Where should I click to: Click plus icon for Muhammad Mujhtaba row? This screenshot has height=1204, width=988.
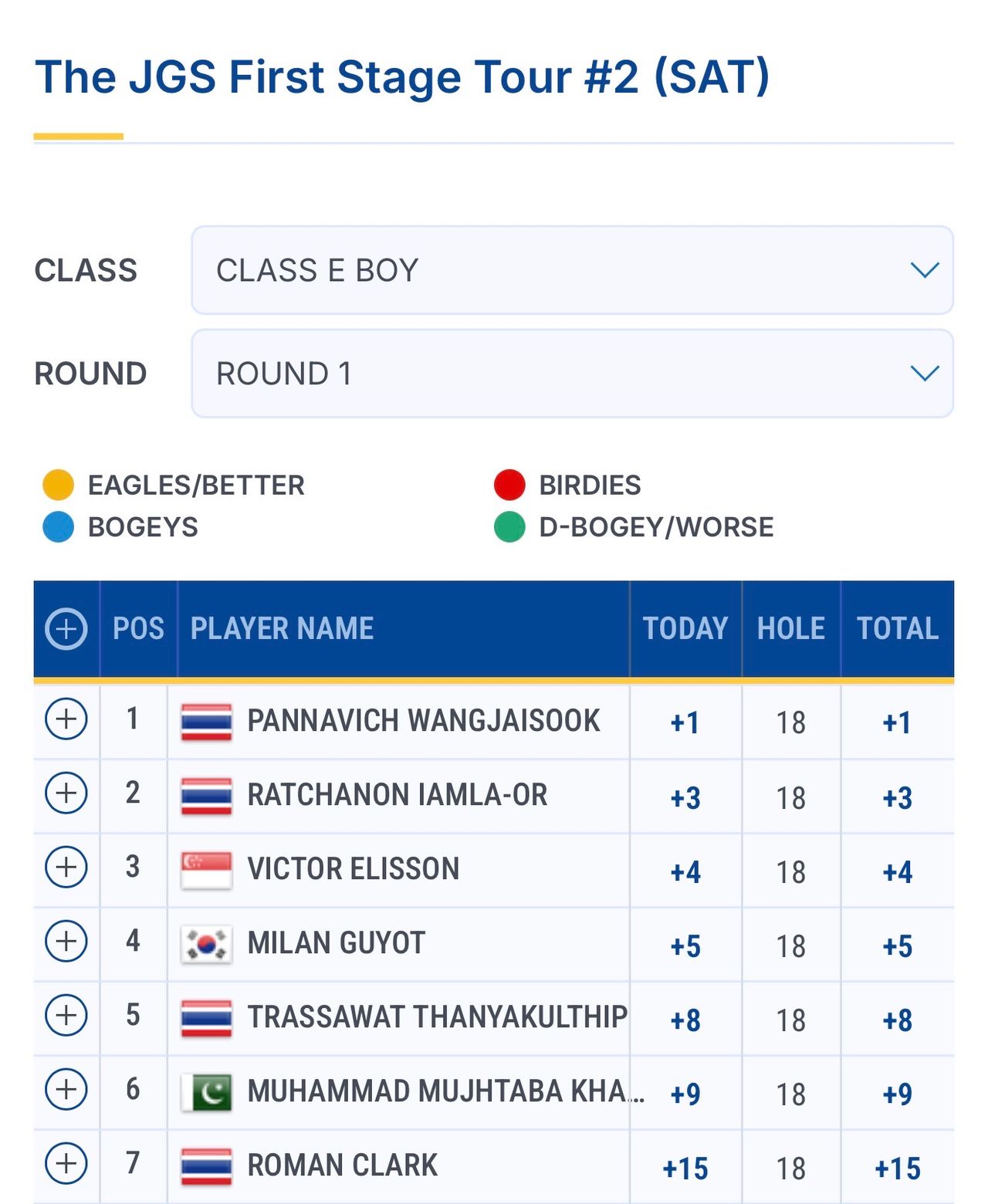pyautogui.click(x=66, y=1090)
